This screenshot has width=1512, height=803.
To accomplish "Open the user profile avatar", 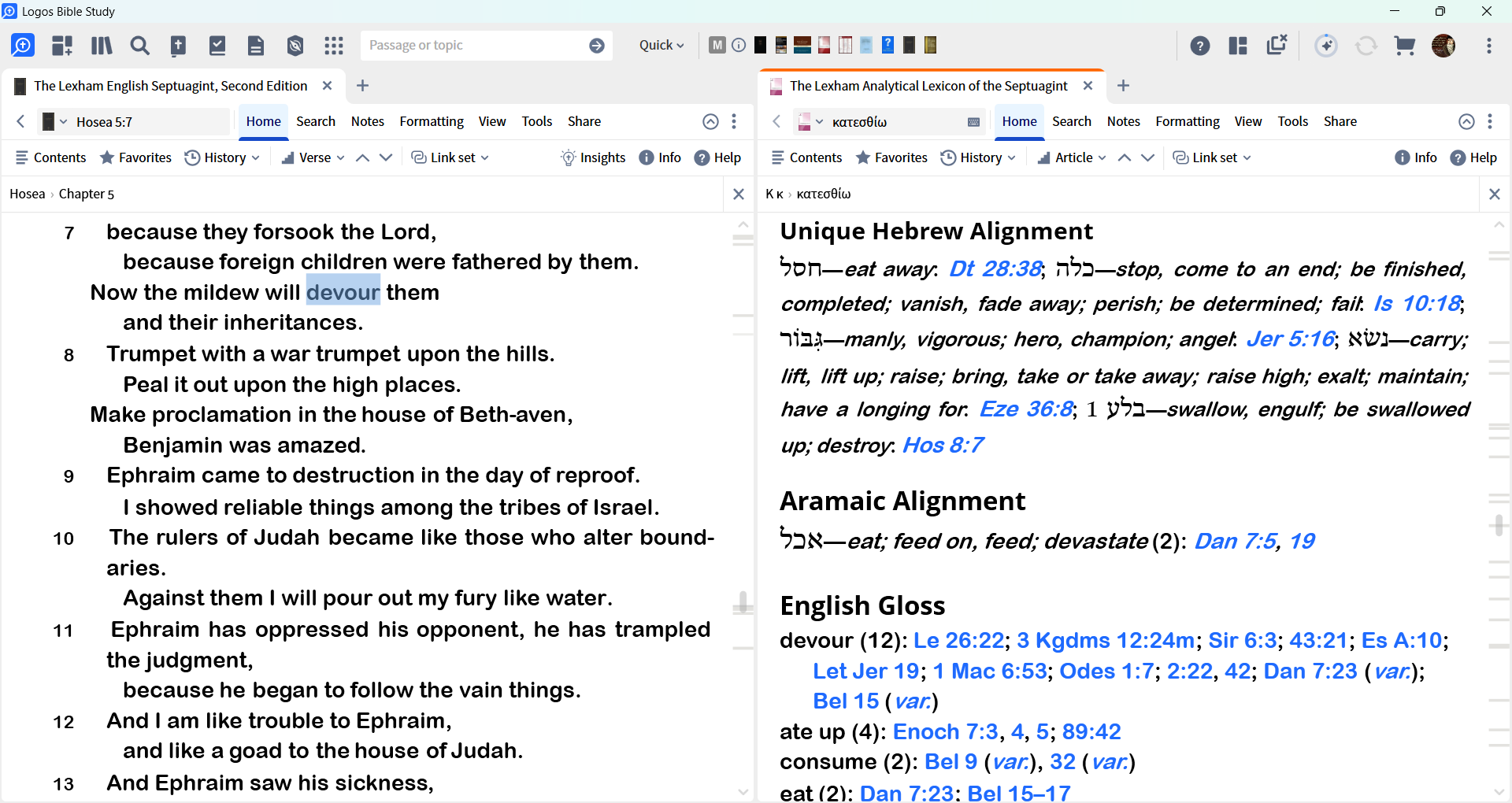I will click(x=1443, y=46).
